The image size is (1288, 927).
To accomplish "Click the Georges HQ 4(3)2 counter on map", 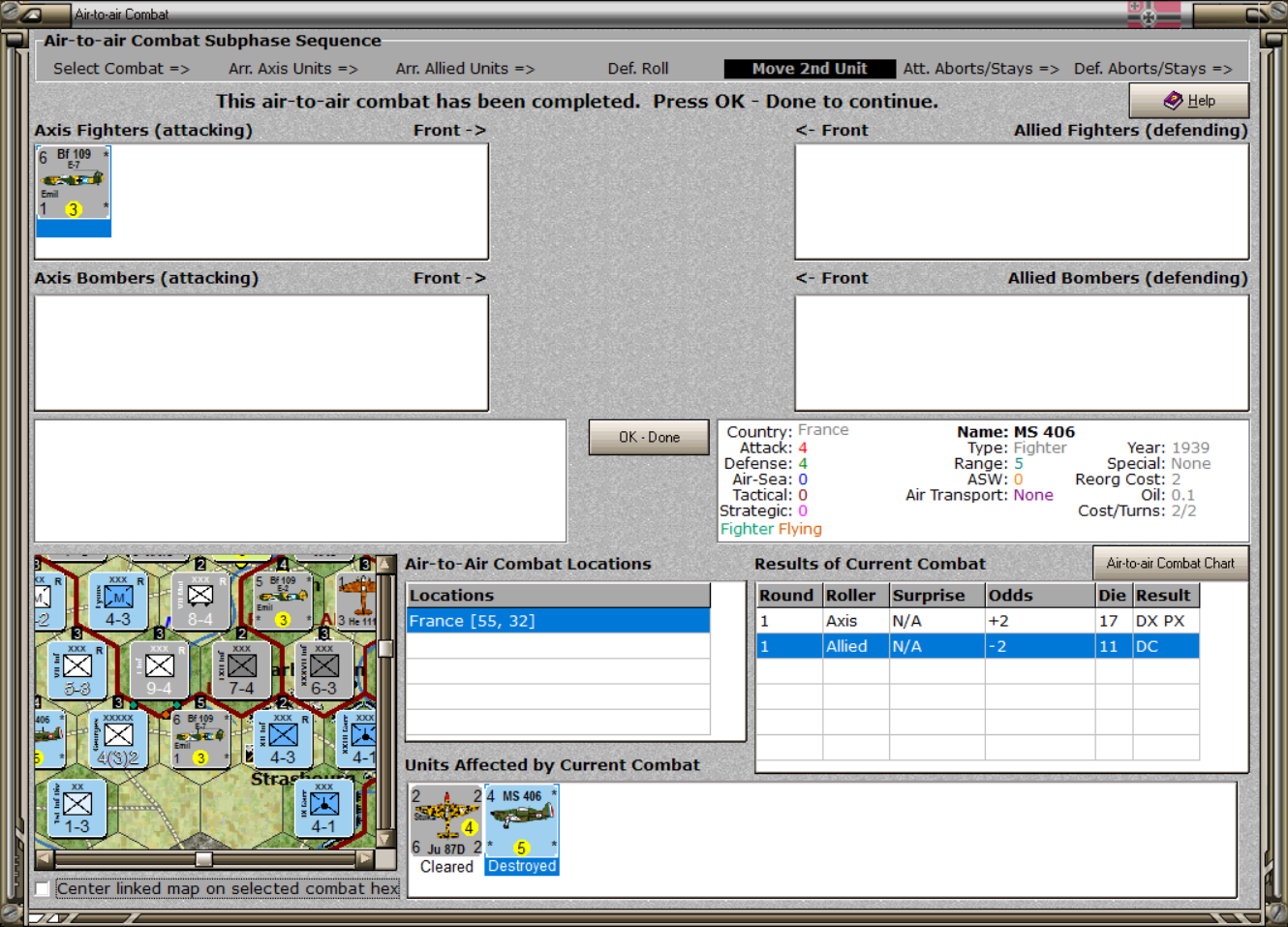I will pos(117,739).
